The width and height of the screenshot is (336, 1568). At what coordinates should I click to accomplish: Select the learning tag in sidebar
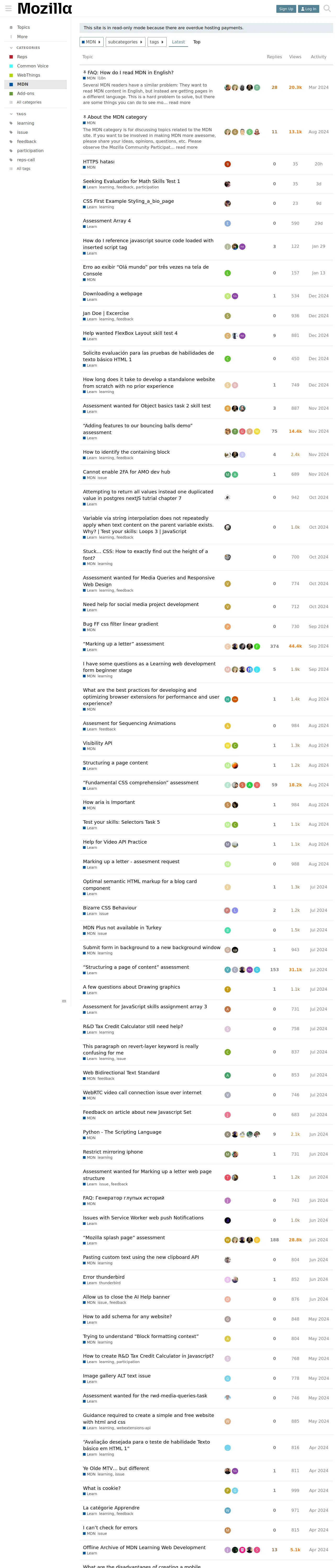tap(26, 123)
